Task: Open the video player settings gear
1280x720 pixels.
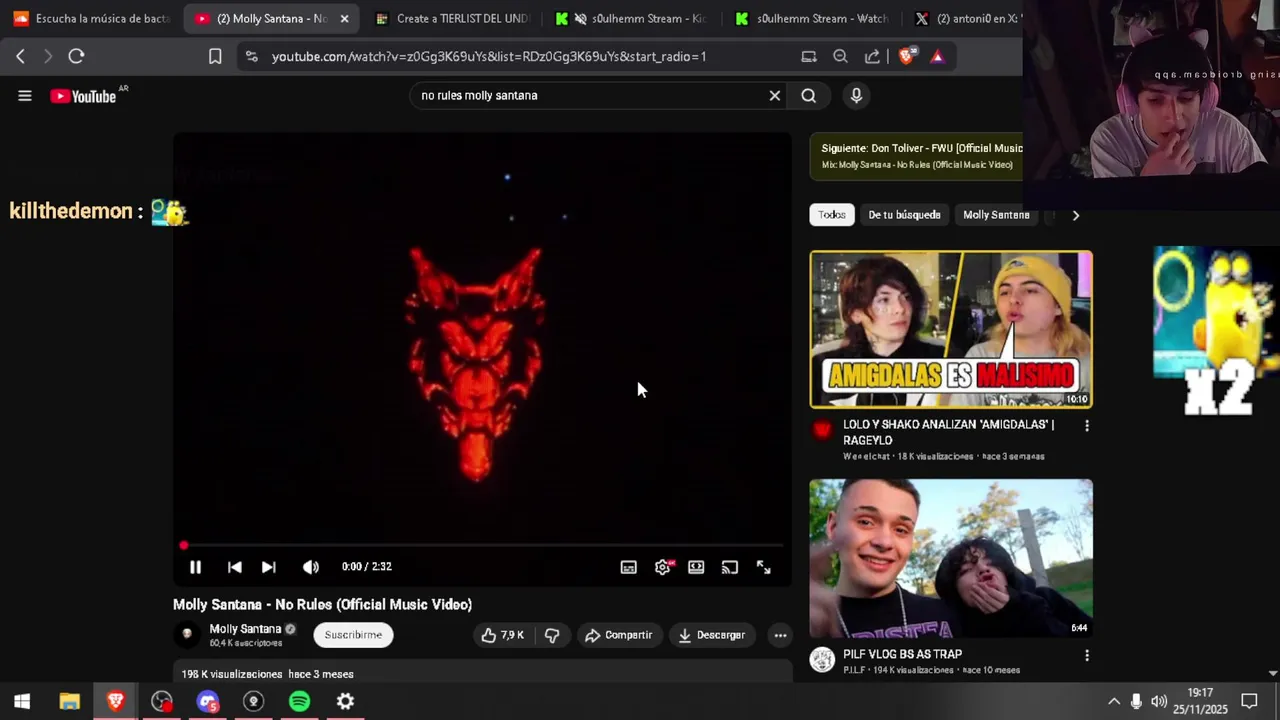Action: point(663,567)
